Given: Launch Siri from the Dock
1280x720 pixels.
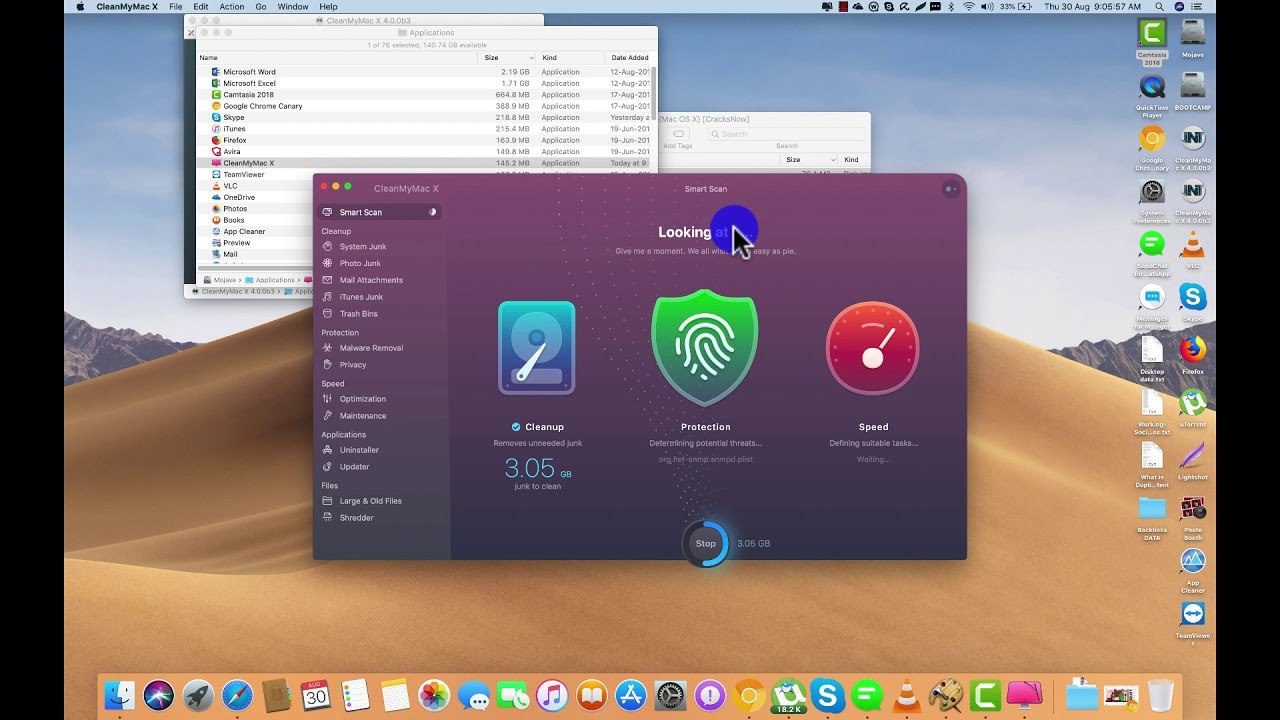Looking at the screenshot, I should 159,695.
